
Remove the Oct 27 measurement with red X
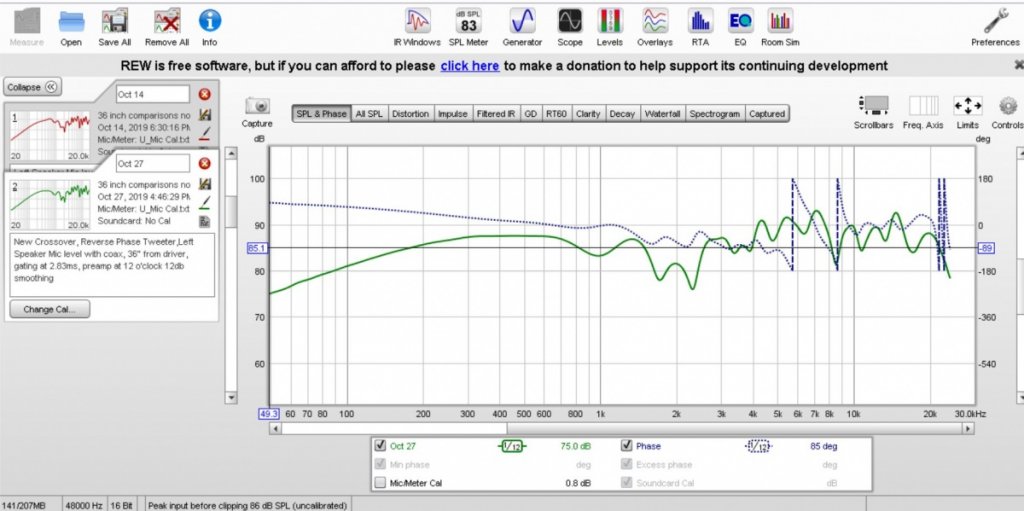[204, 163]
